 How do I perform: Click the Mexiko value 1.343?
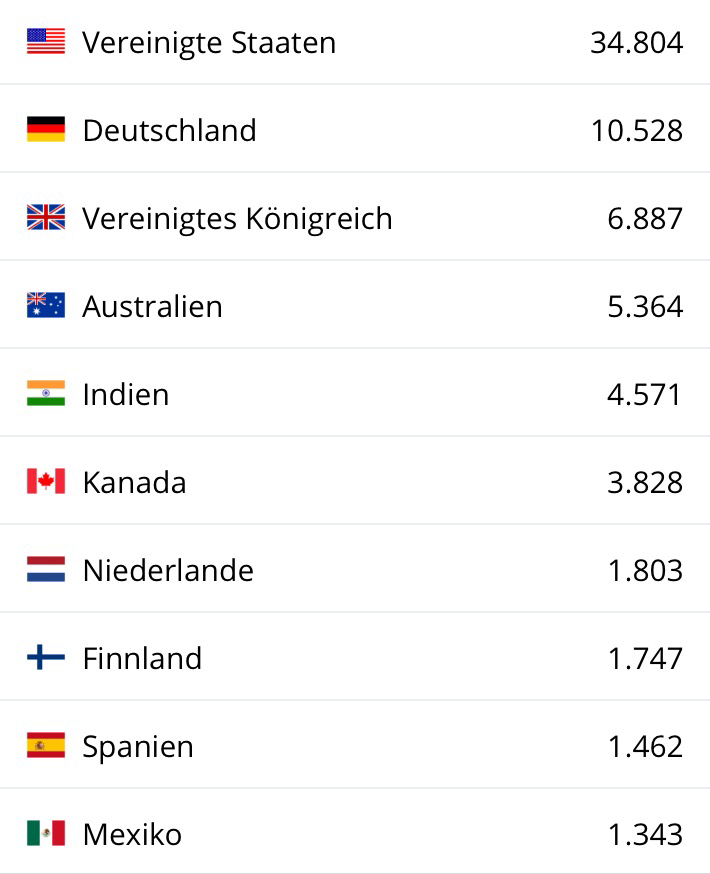click(x=645, y=835)
